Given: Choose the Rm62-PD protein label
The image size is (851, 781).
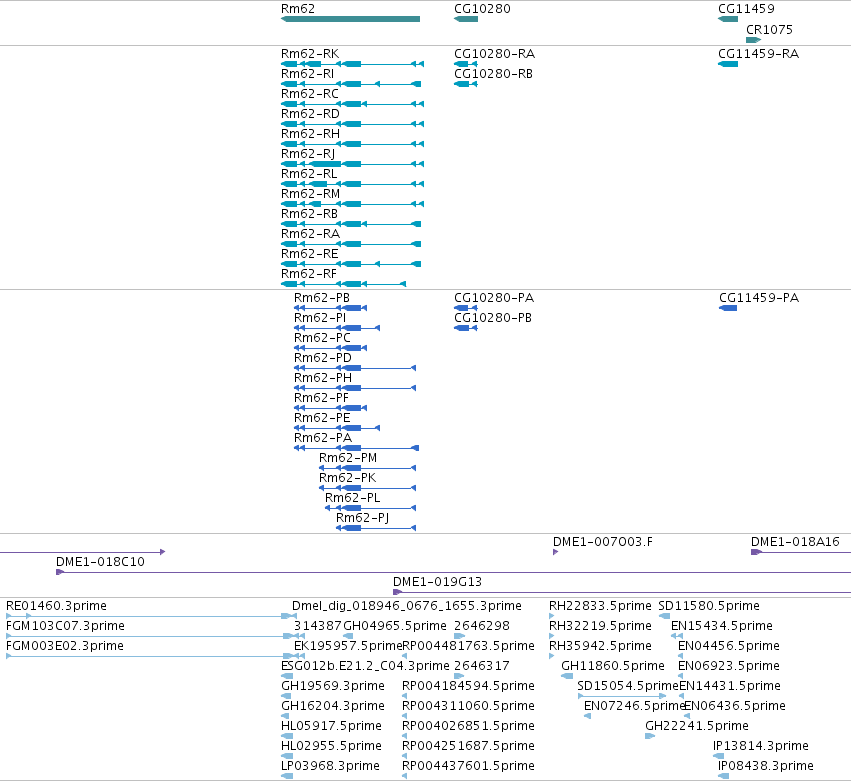Looking at the screenshot, I should [323, 358].
